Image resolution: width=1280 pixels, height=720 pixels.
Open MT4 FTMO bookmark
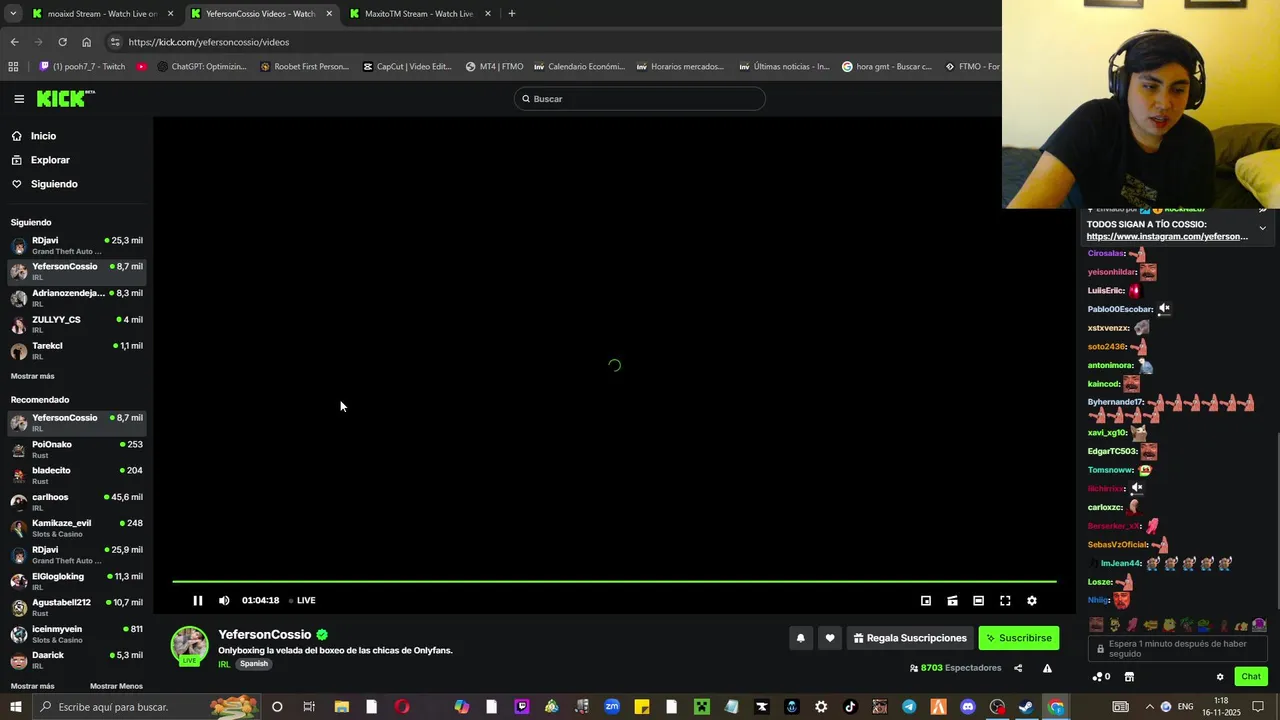495,67
